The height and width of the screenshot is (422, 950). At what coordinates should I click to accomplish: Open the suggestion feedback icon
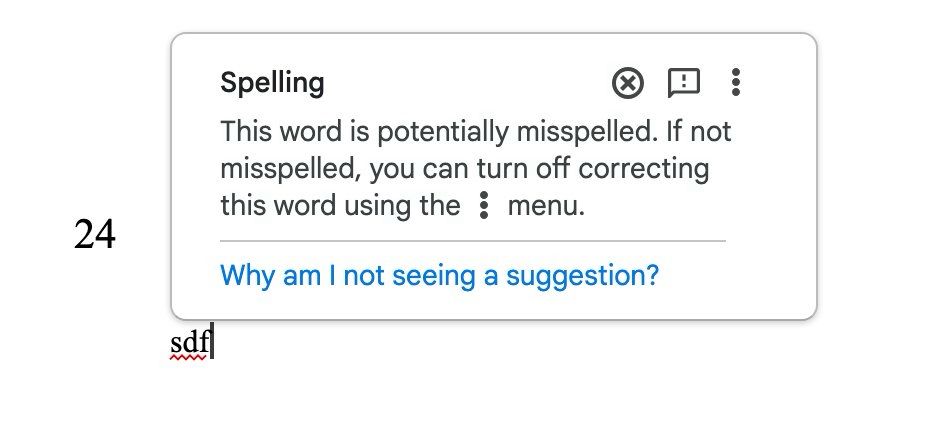[x=683, y=83]
